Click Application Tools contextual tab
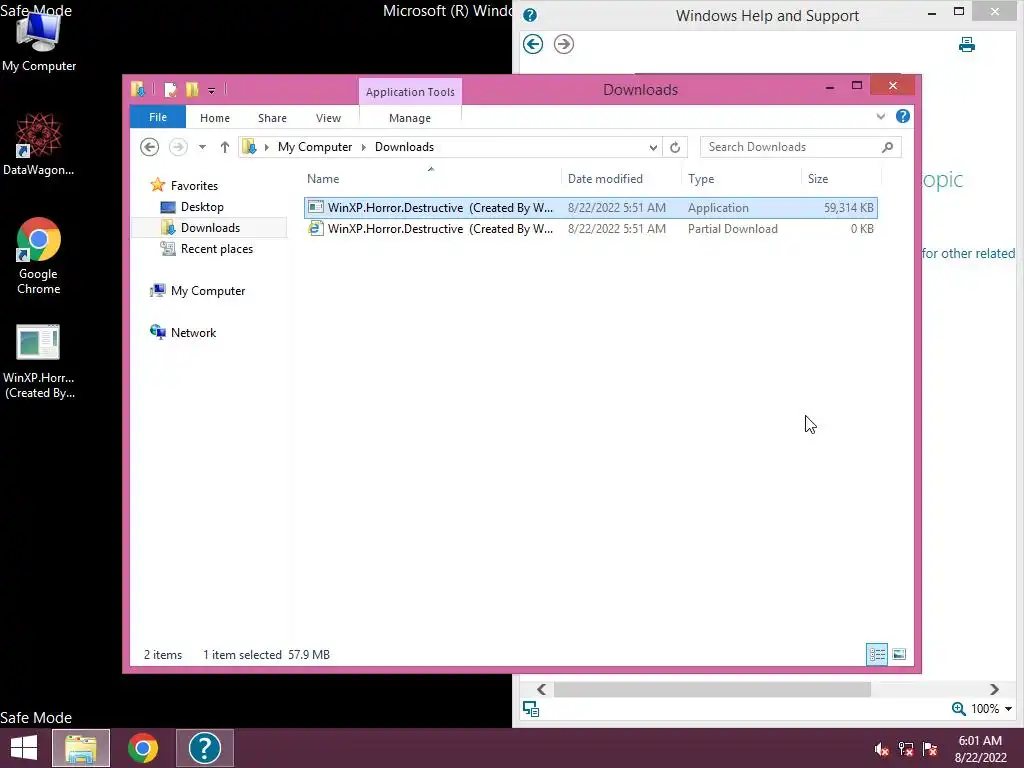Viewport: 1024px width, 768px height. point(410,91)
